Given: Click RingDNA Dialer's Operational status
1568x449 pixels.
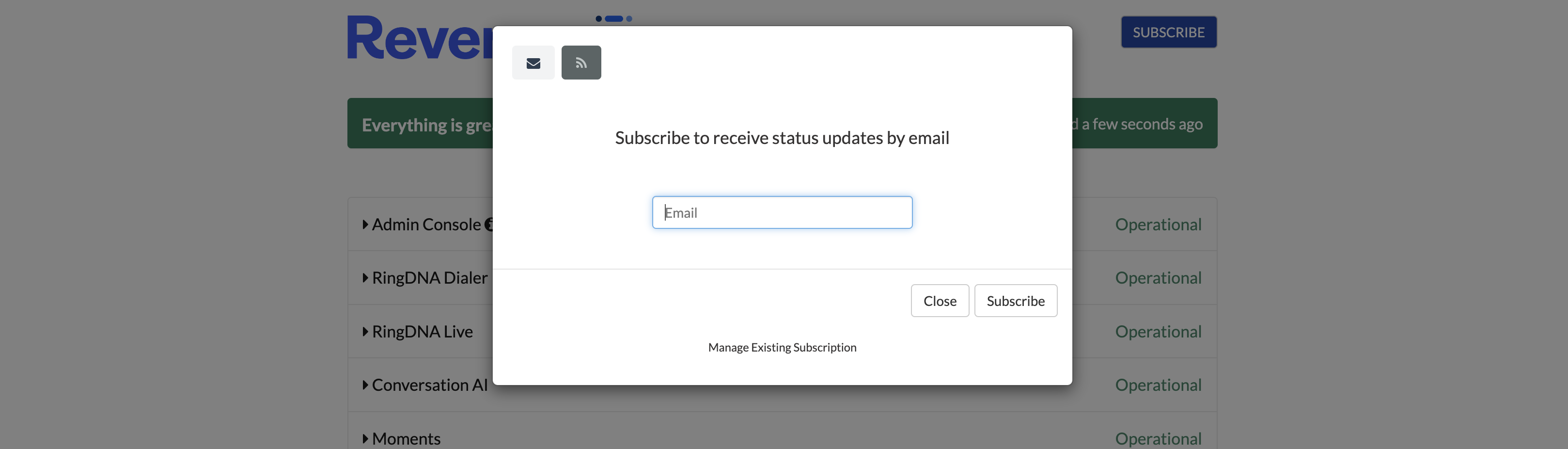Looking at the screenshot, I should (1158, 278).
